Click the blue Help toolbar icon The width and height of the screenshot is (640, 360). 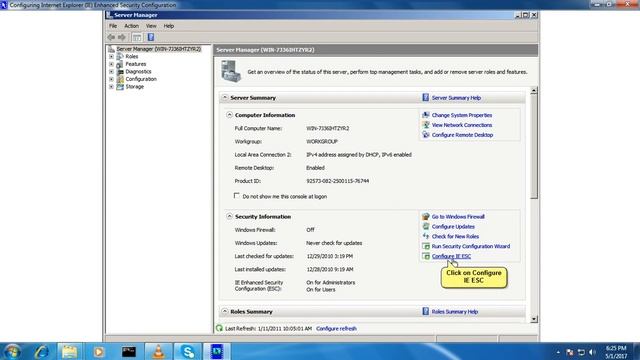[151, 37]
